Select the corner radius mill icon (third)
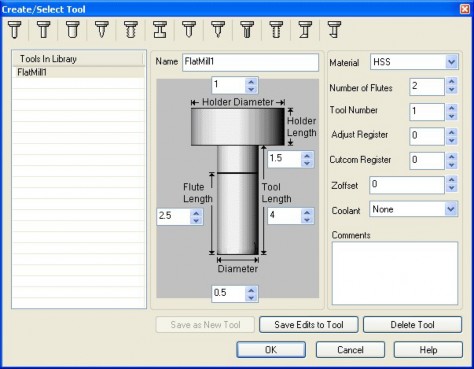474x369 pixels. click(x=72, y=30)
